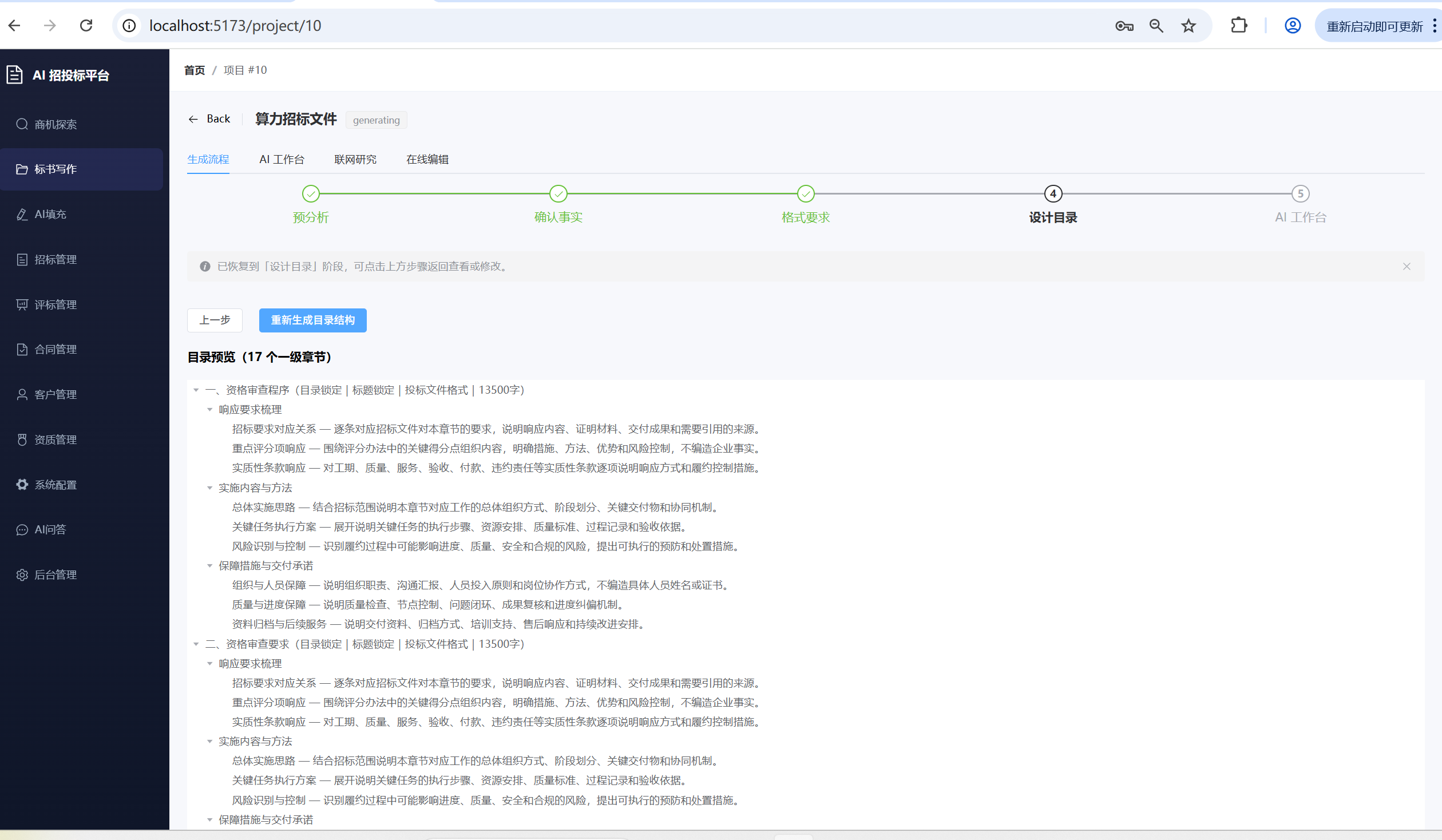Click the Back arrow button
The image size is (1442, 840).
[209, 119]
